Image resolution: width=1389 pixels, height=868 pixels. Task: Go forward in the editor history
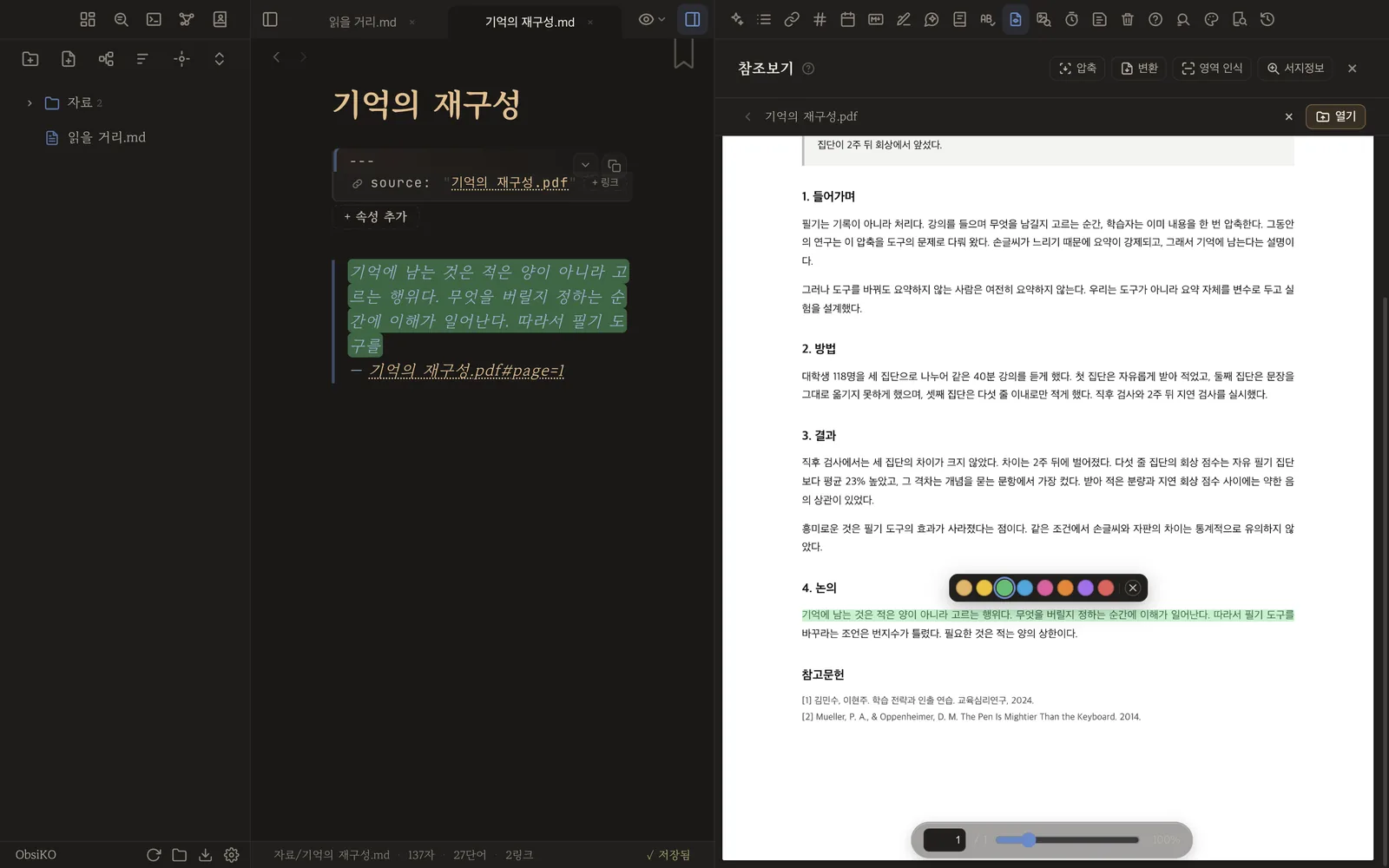303,57
